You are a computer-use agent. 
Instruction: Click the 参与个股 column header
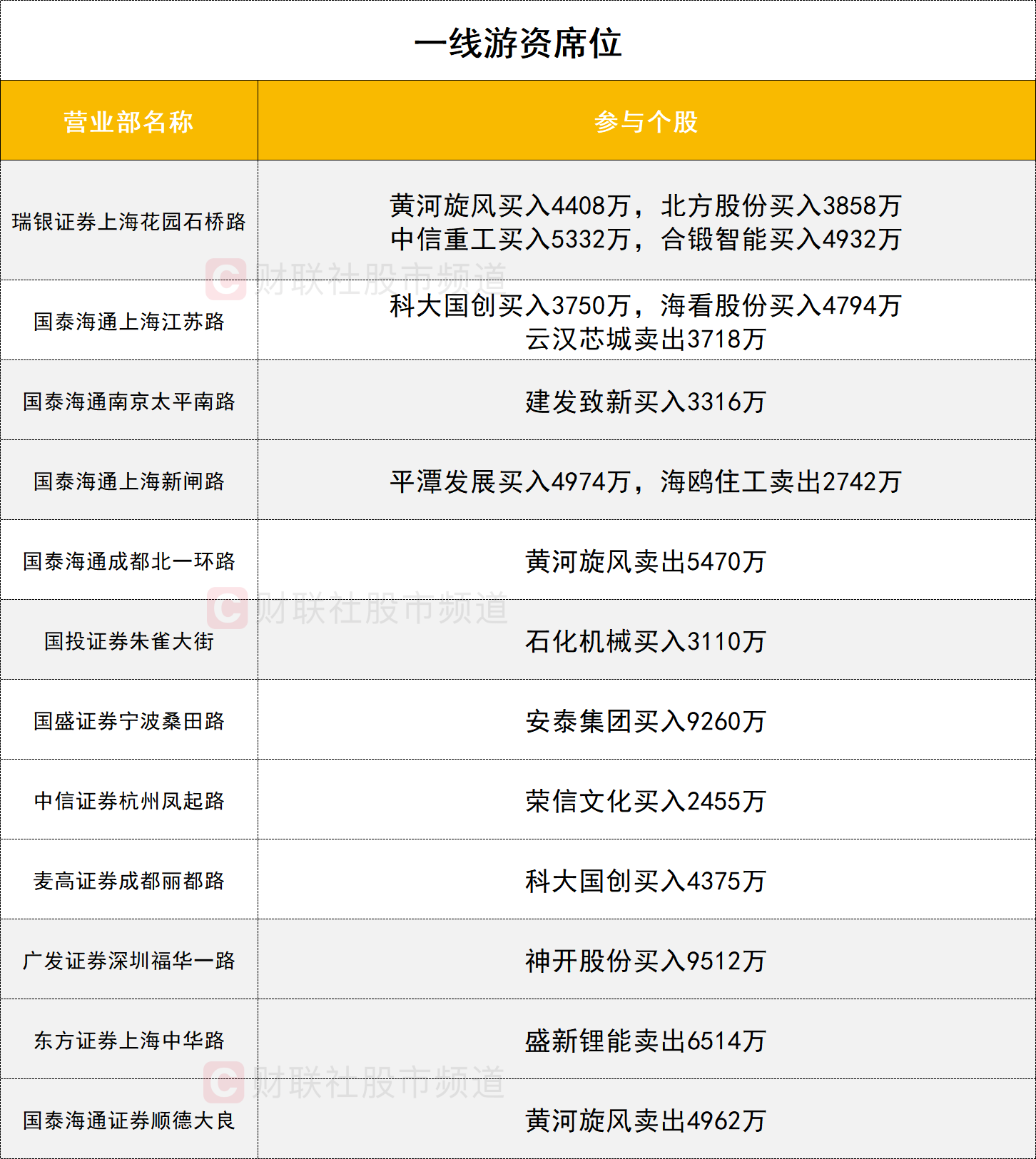646,122
